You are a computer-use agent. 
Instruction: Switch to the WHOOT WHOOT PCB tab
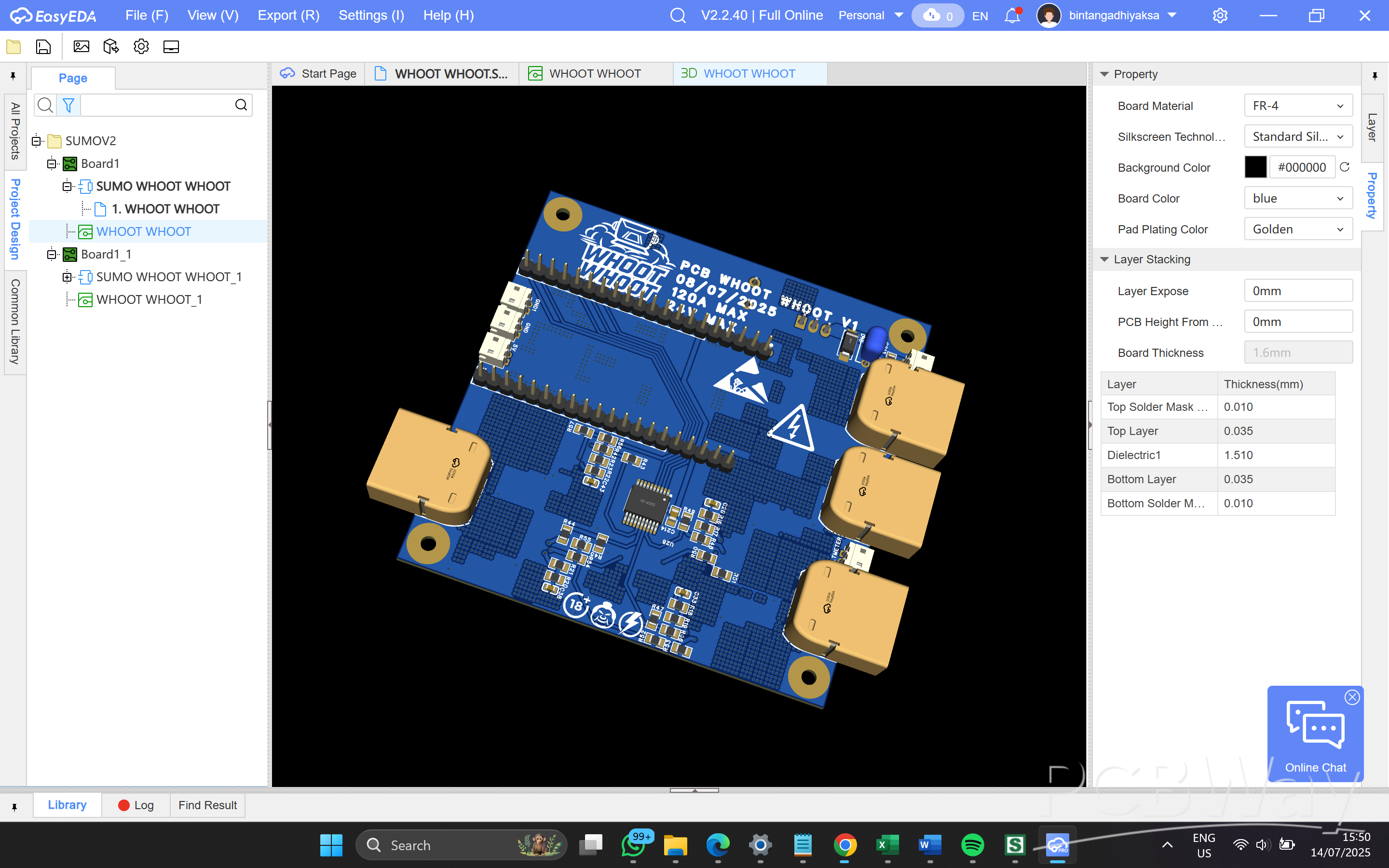click(596, 73)
